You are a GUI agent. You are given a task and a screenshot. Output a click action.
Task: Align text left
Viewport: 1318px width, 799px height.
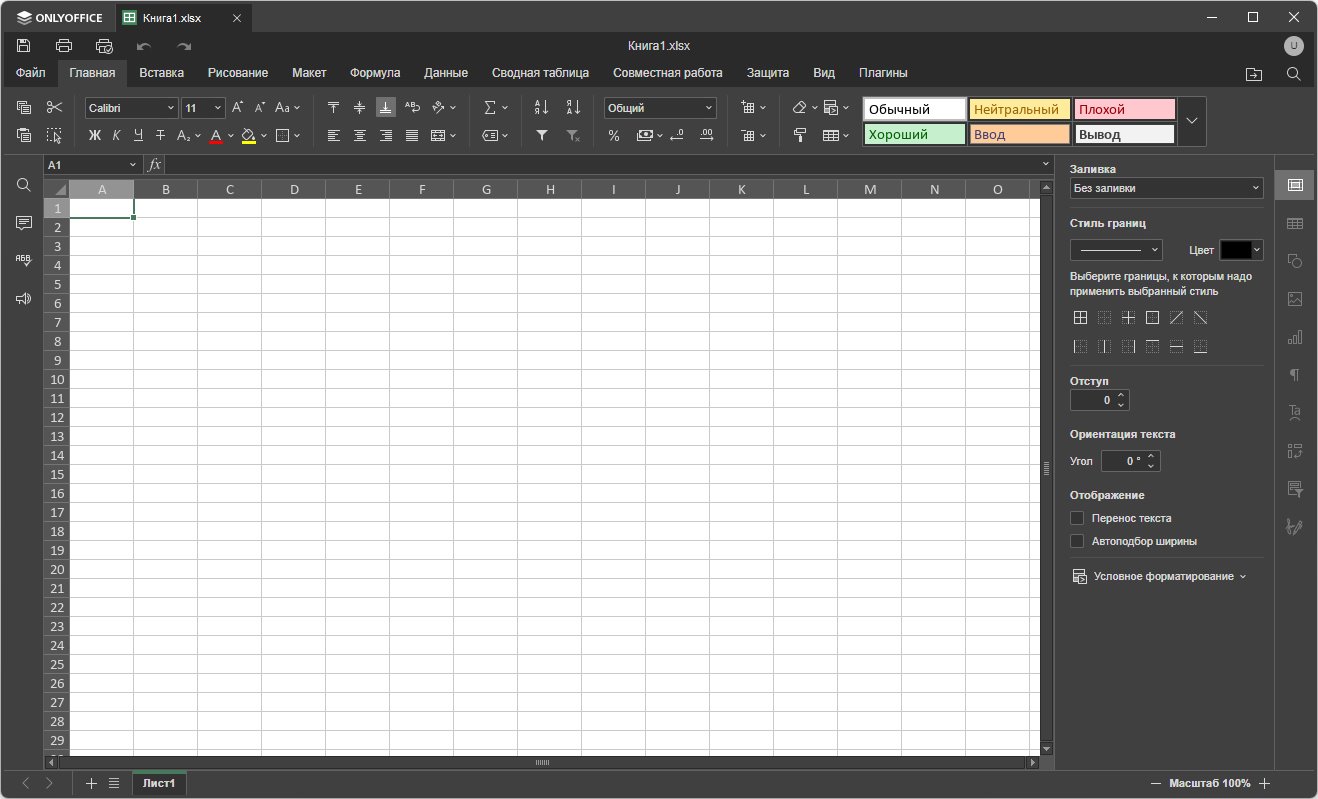pyautogui.click(x=334, y=135)
